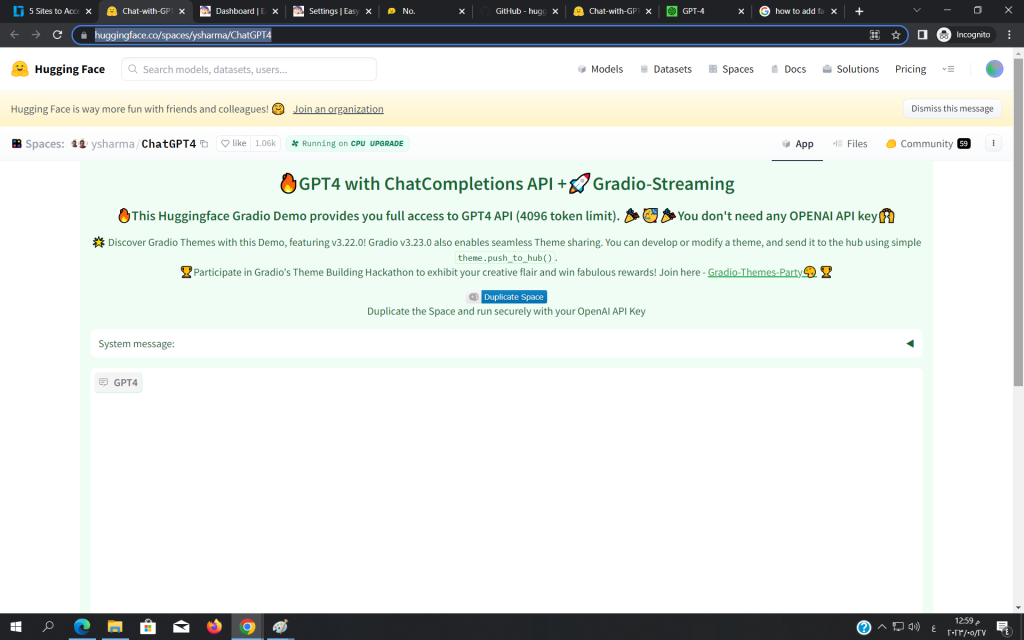Switch to the App tab
This screenshot has width=1024, height=640.
pos(797,144)
